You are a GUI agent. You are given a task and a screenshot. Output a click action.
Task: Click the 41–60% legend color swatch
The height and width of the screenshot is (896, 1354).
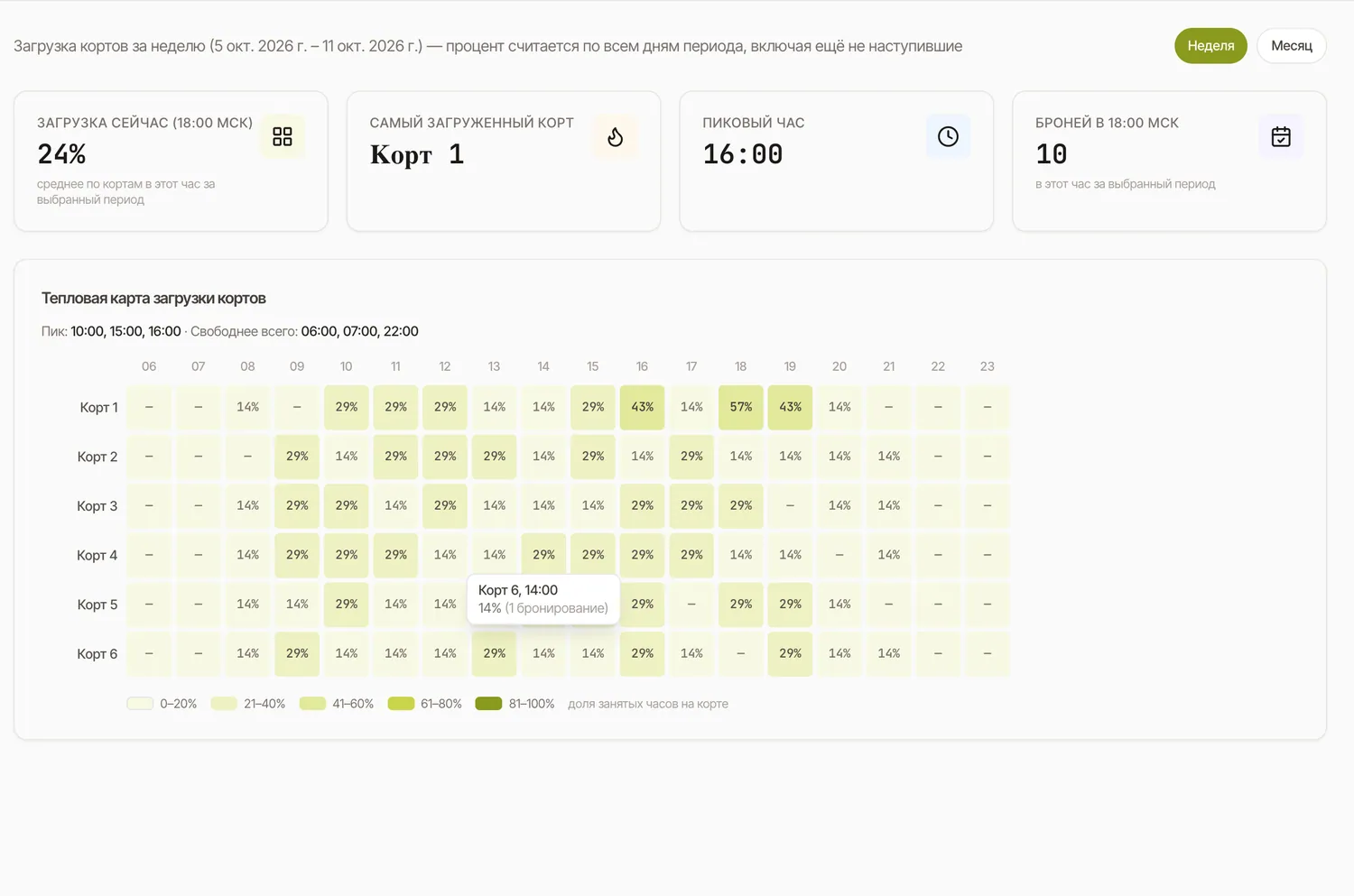[312, 704]
